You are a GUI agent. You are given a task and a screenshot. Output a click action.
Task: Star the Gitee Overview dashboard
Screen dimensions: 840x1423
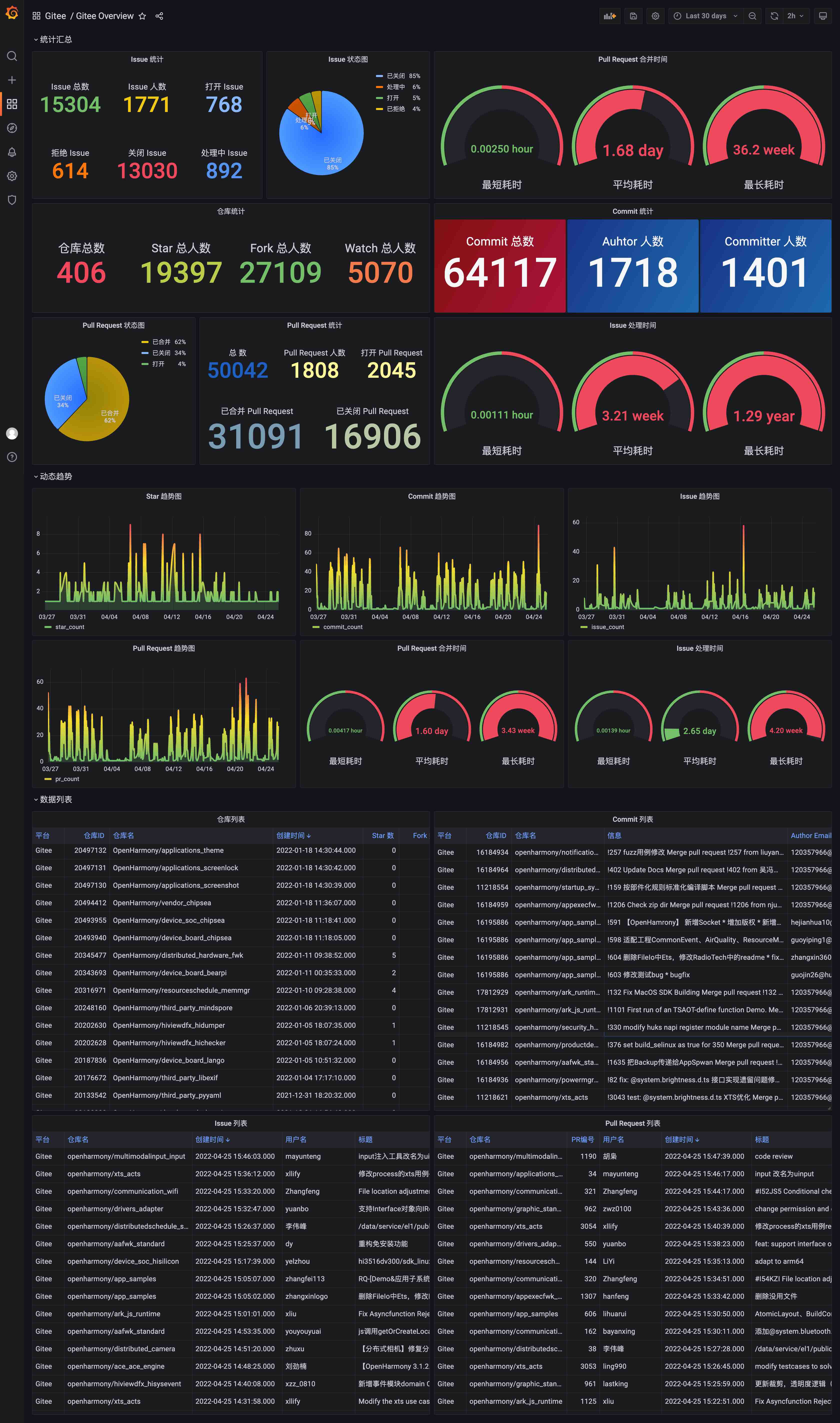(142, 16)
